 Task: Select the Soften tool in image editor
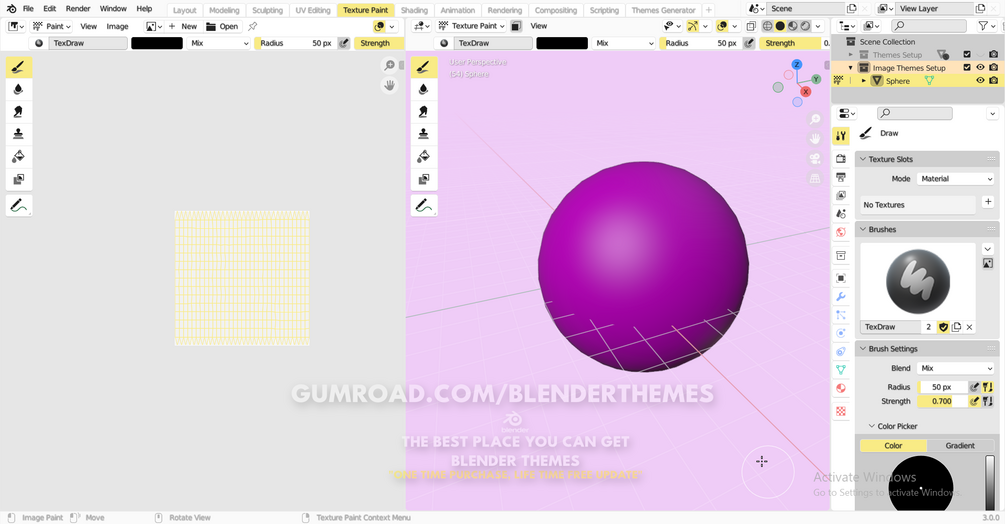click(19, 90)
